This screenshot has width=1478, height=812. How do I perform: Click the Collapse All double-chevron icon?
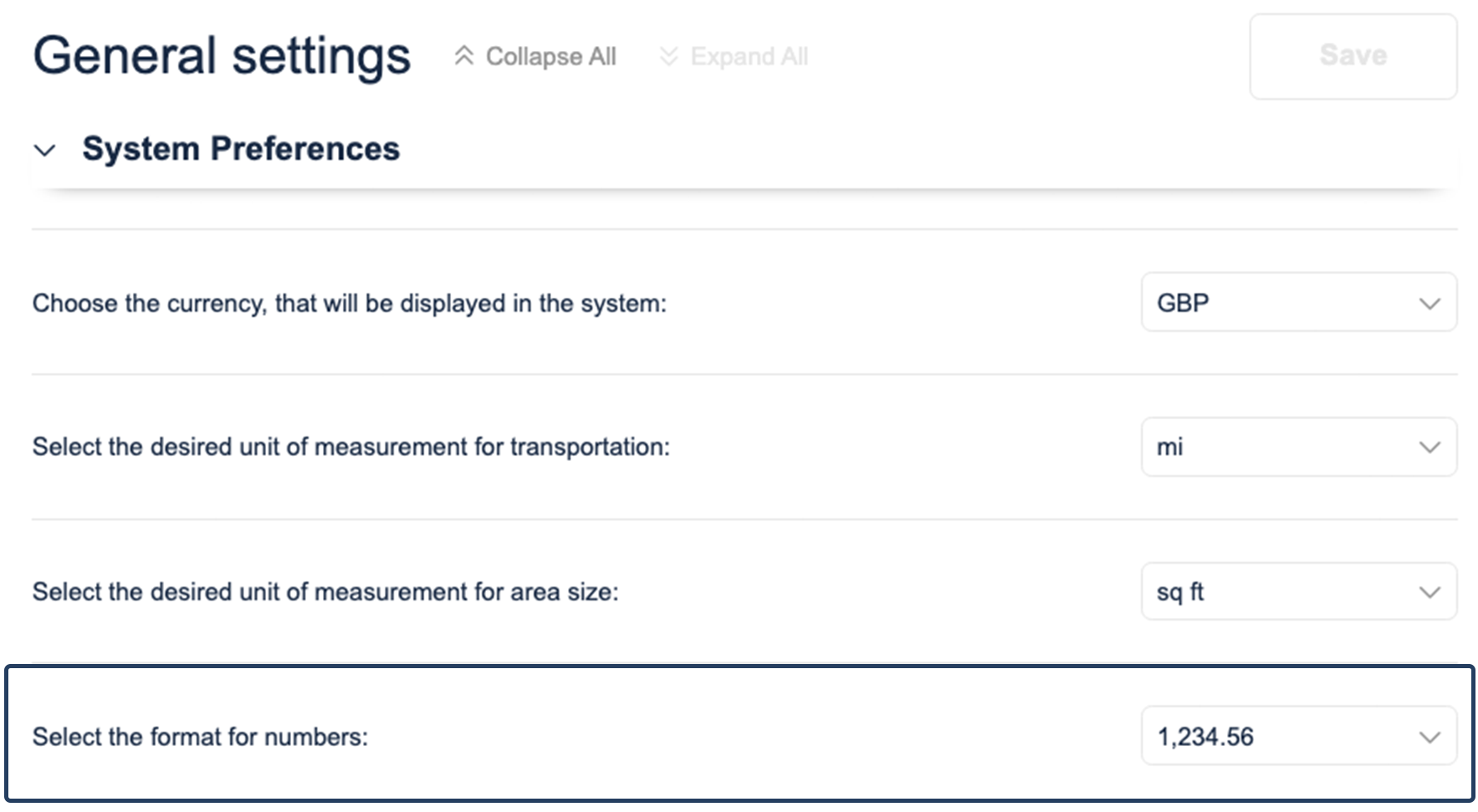(463, 56)
